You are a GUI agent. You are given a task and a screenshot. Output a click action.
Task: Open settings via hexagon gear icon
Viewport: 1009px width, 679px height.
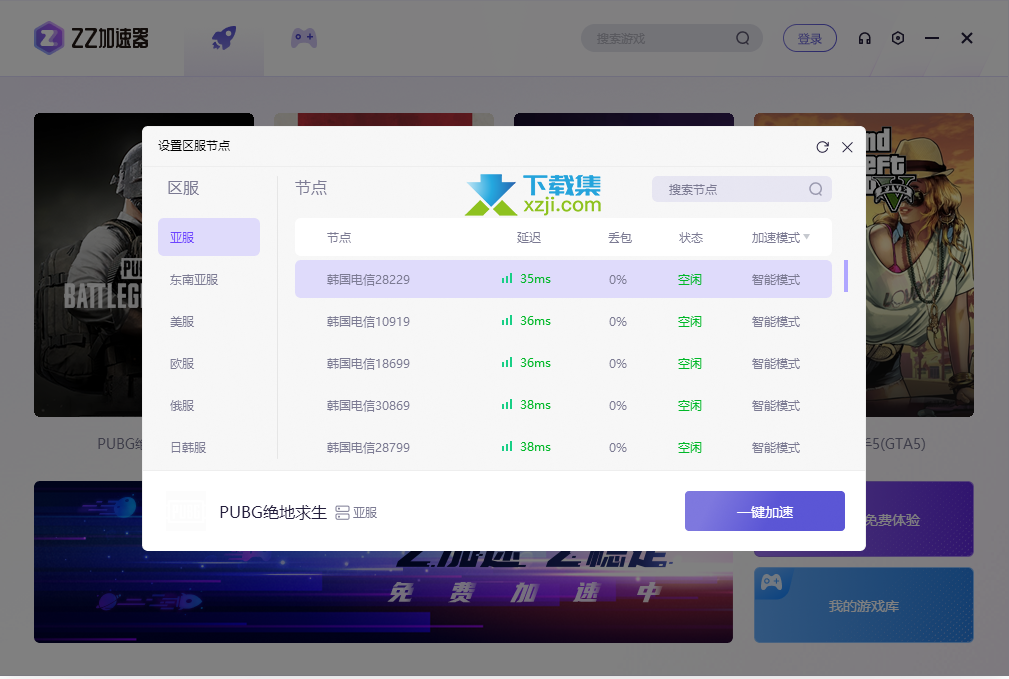(898, 39)
